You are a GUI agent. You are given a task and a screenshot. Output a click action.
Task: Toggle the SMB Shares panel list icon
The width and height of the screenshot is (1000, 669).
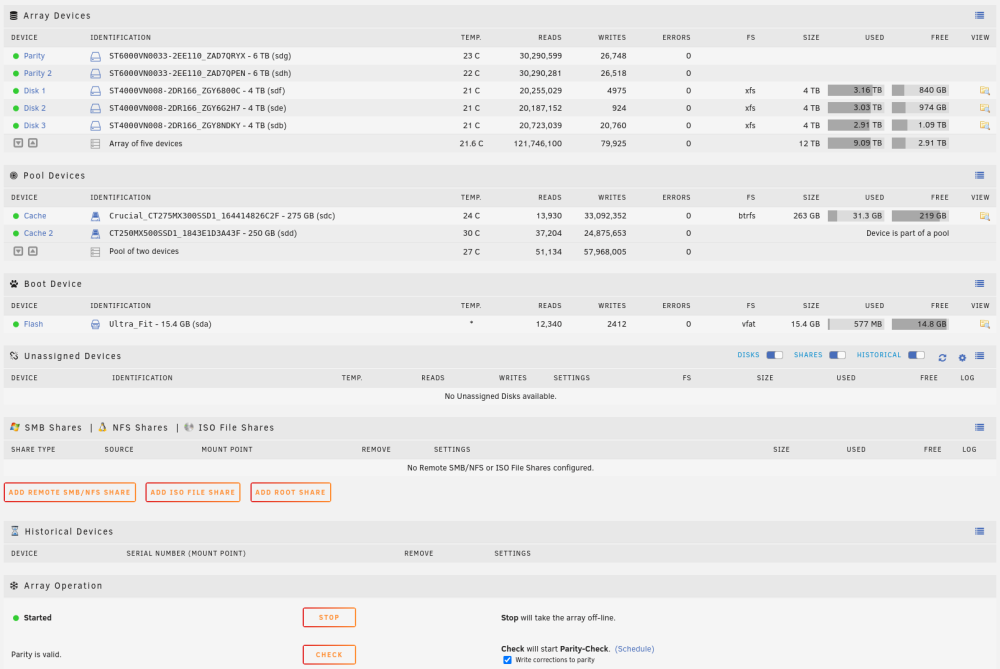980,427
